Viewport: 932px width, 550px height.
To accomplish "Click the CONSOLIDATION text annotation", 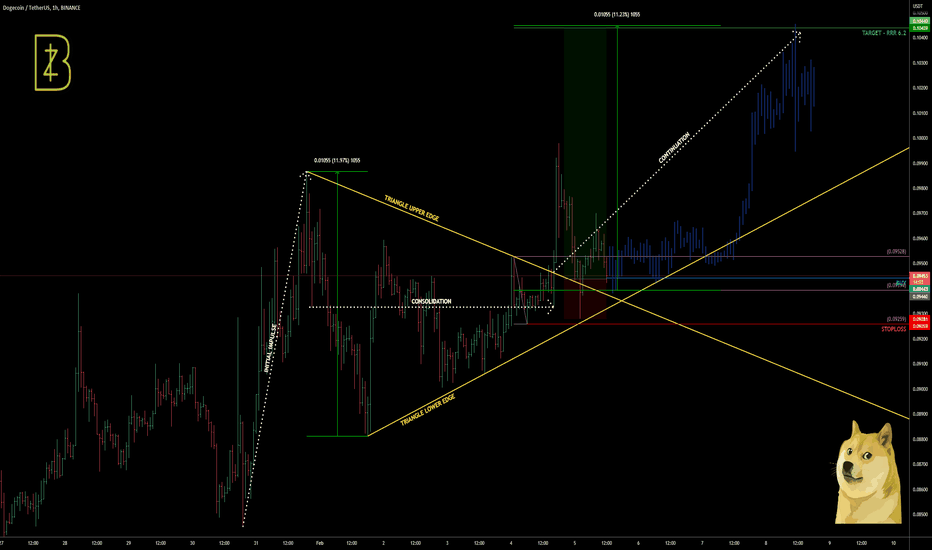I will 432,301.
